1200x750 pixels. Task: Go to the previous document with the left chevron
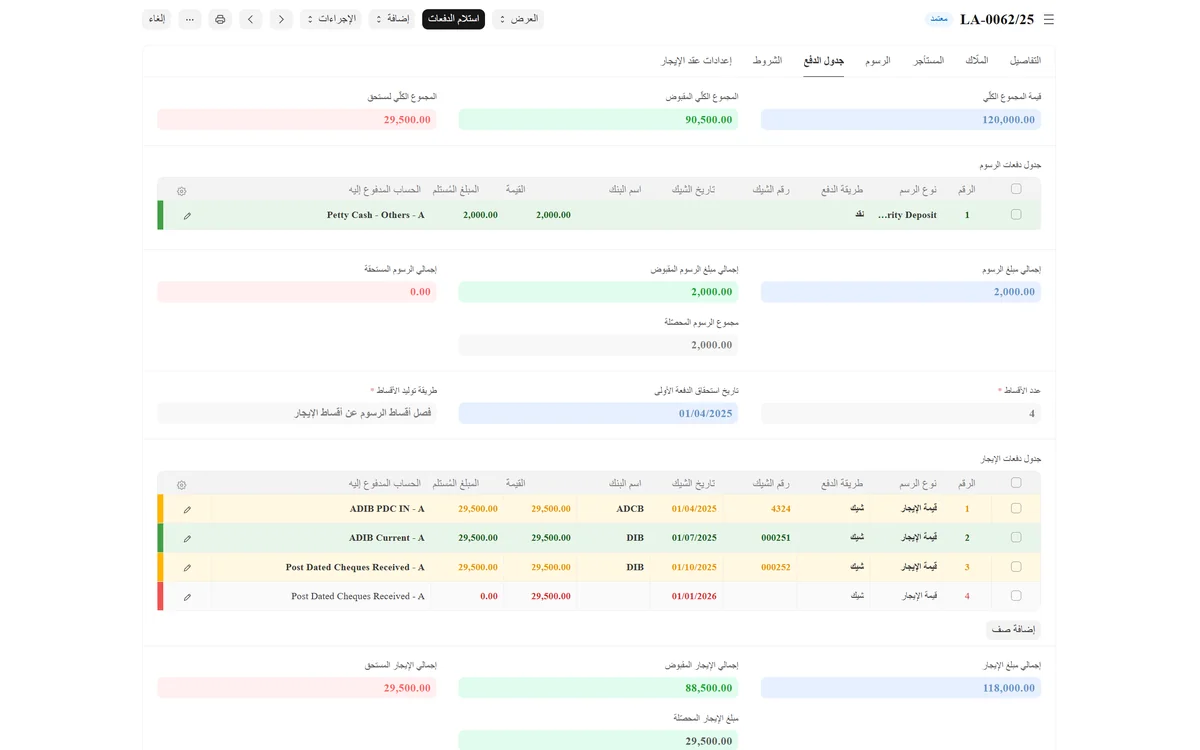pyautogui.click(x=251, y=19)
